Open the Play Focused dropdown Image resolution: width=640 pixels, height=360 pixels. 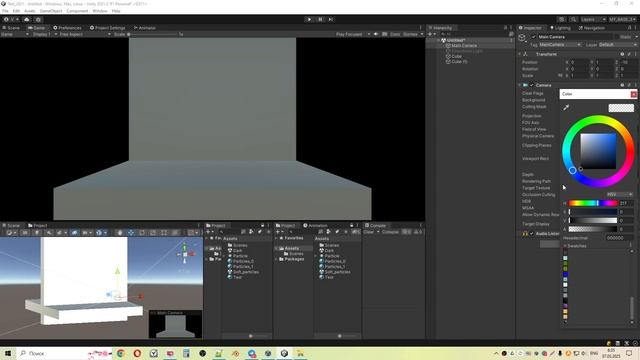tap(352, 34)
